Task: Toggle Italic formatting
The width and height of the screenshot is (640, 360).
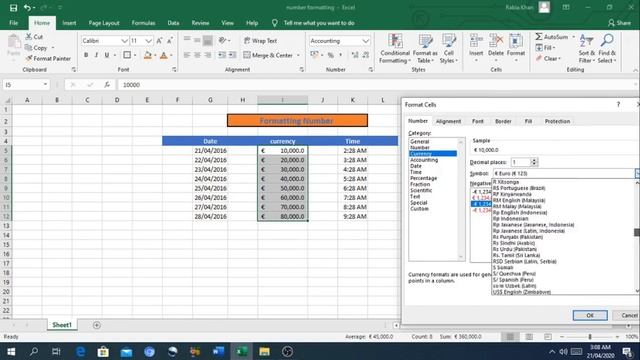Action: (96, 55)
